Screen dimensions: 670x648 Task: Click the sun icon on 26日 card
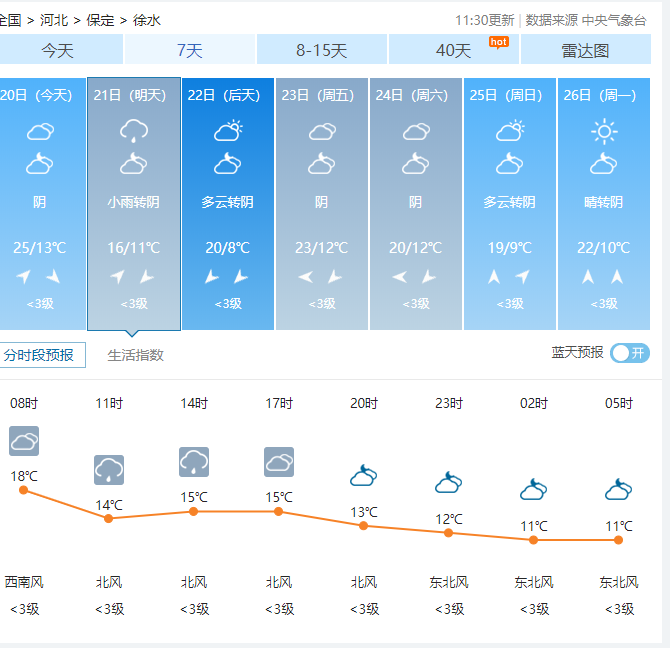604,130
